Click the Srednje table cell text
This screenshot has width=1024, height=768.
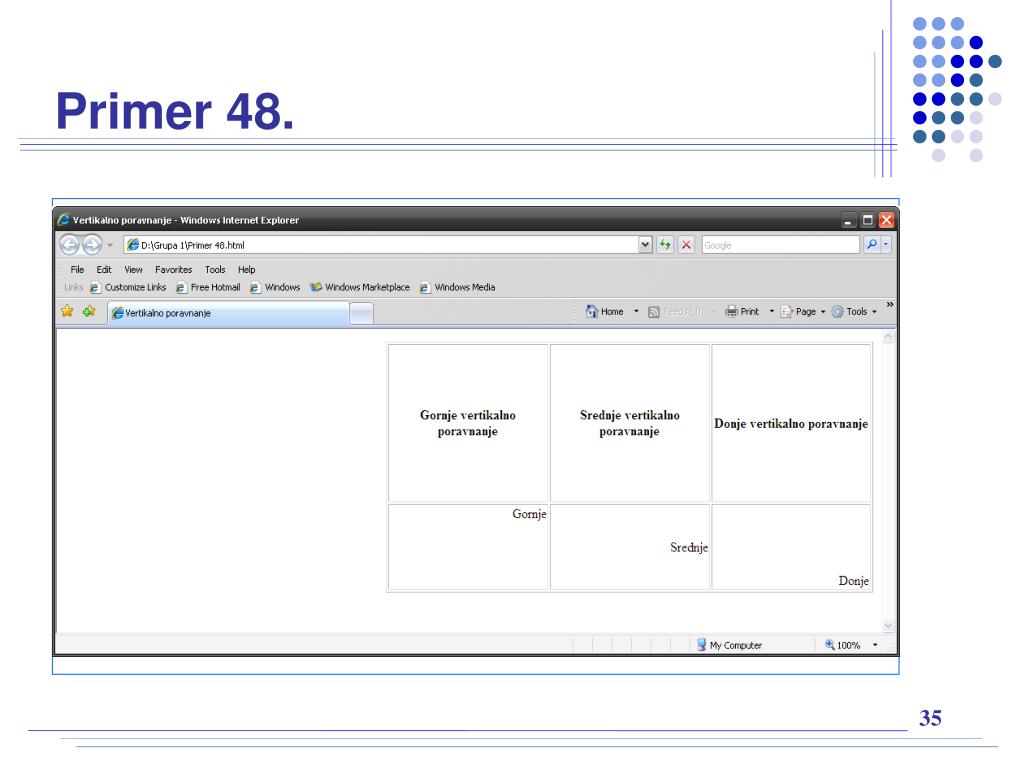click(689, 547)
